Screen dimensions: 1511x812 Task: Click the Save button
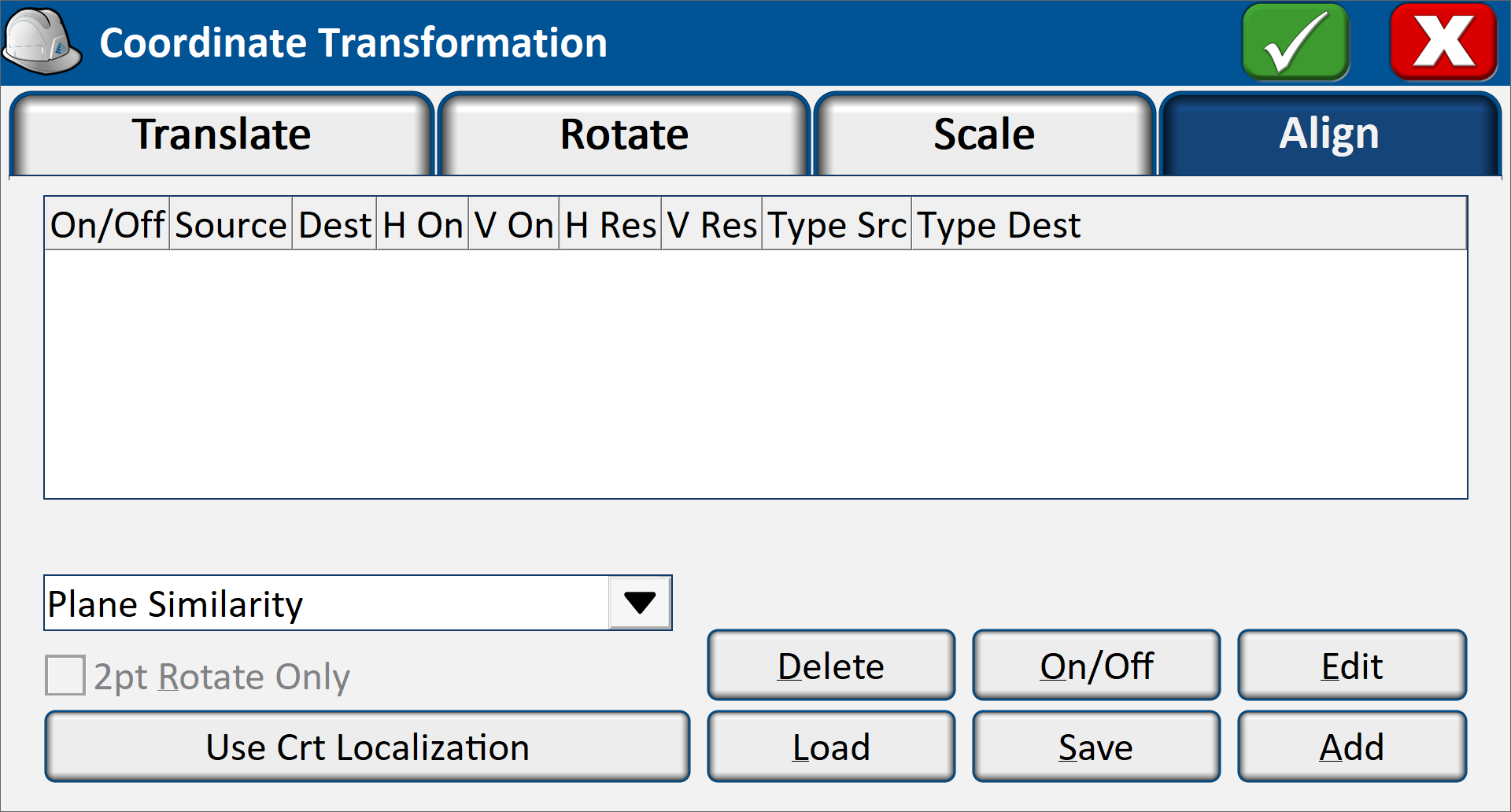click(x=1096, y=747)
